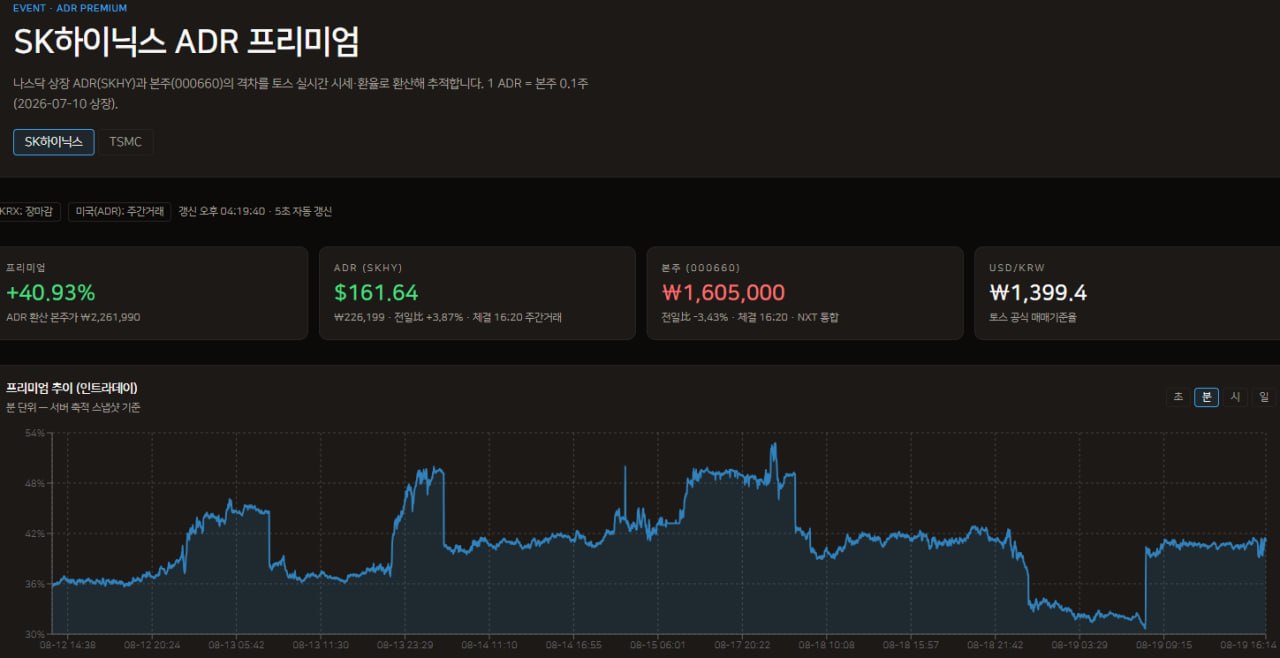Screen dimensions: 1280x658
Task: Click the 08-17 20:22 x-axis label
Action: (x=743, y=645)
